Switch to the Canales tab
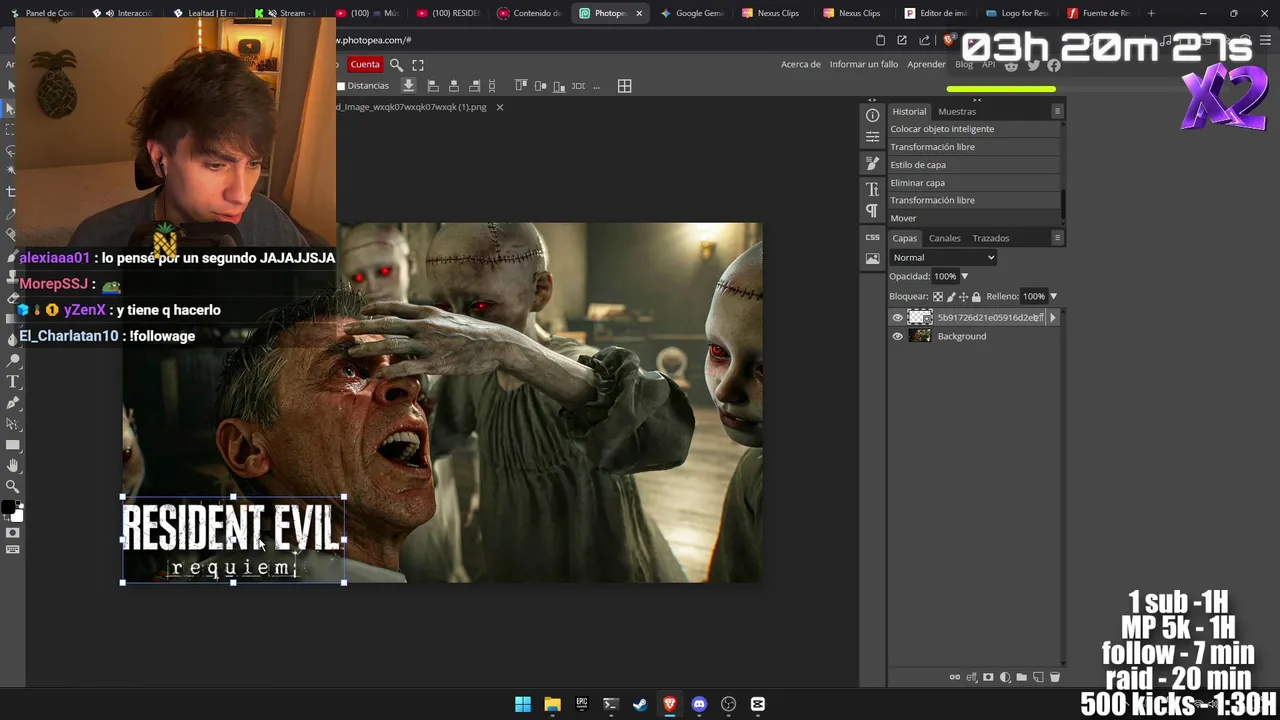This screenshot has width=1280, height=720. pyautogui.click(x=944, y=238)
